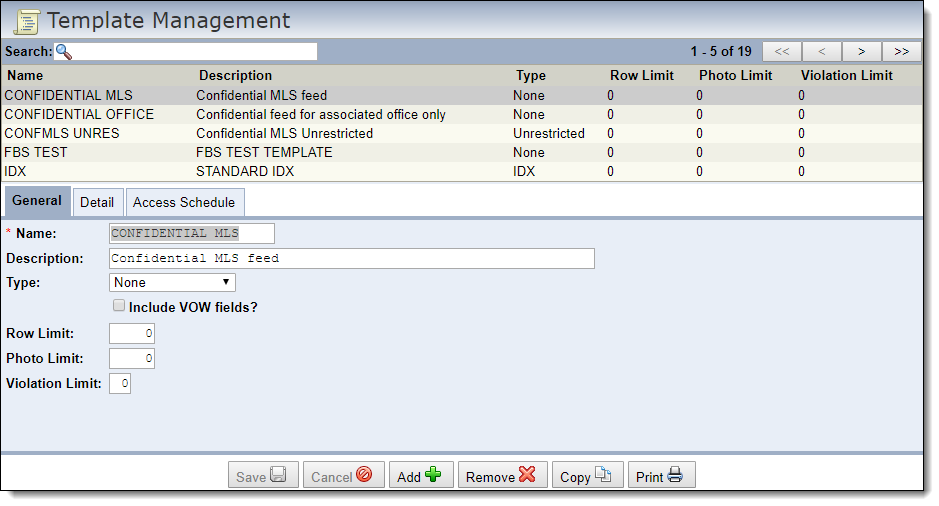Screen dimensions: 939x506
Task: Click the magnifying glass search icon
Action: (x=63, y=52)
